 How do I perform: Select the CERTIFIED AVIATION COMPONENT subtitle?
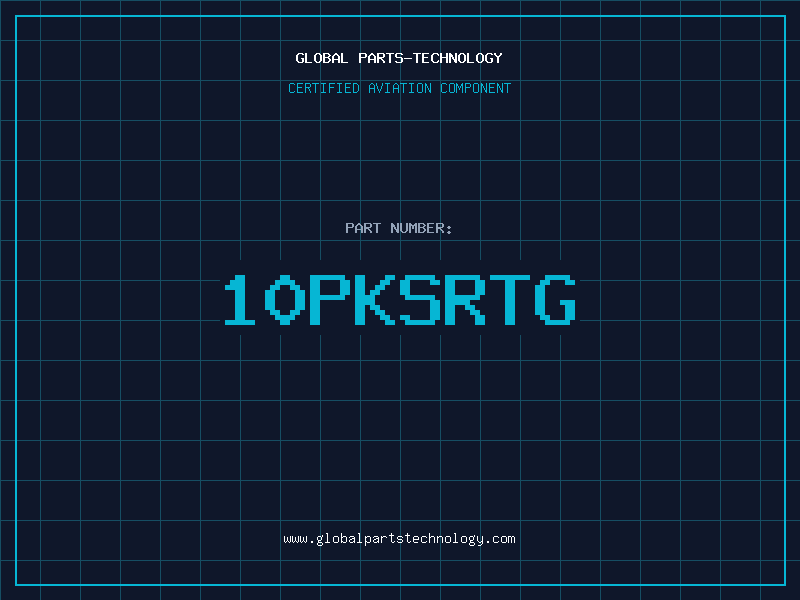pos(399,88)
